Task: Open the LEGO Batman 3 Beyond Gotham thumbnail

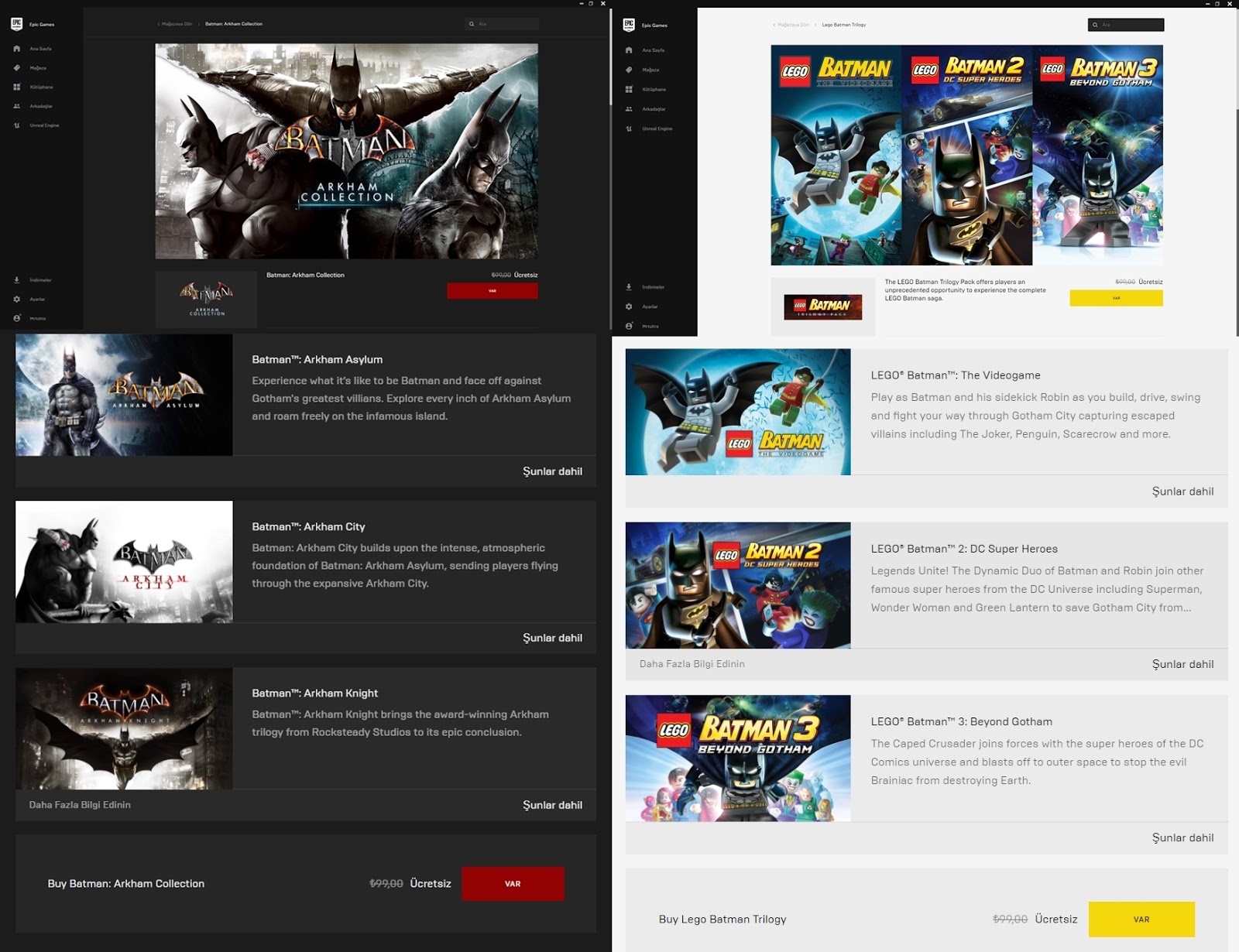Action: coord(738,759)
